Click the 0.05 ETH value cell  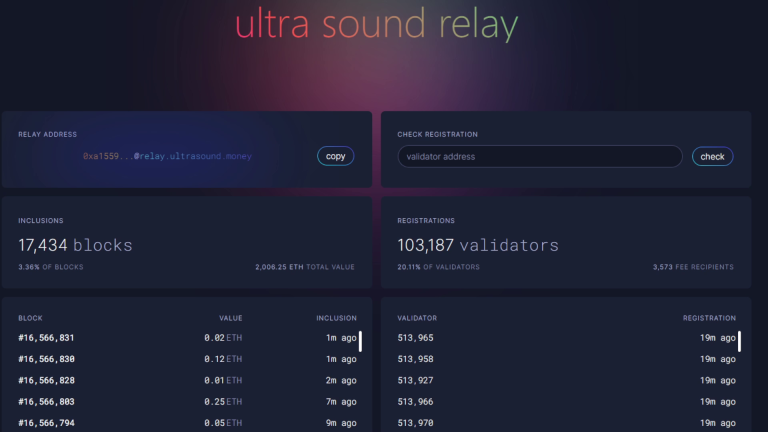pyautogui.click(x=223, y=423)
